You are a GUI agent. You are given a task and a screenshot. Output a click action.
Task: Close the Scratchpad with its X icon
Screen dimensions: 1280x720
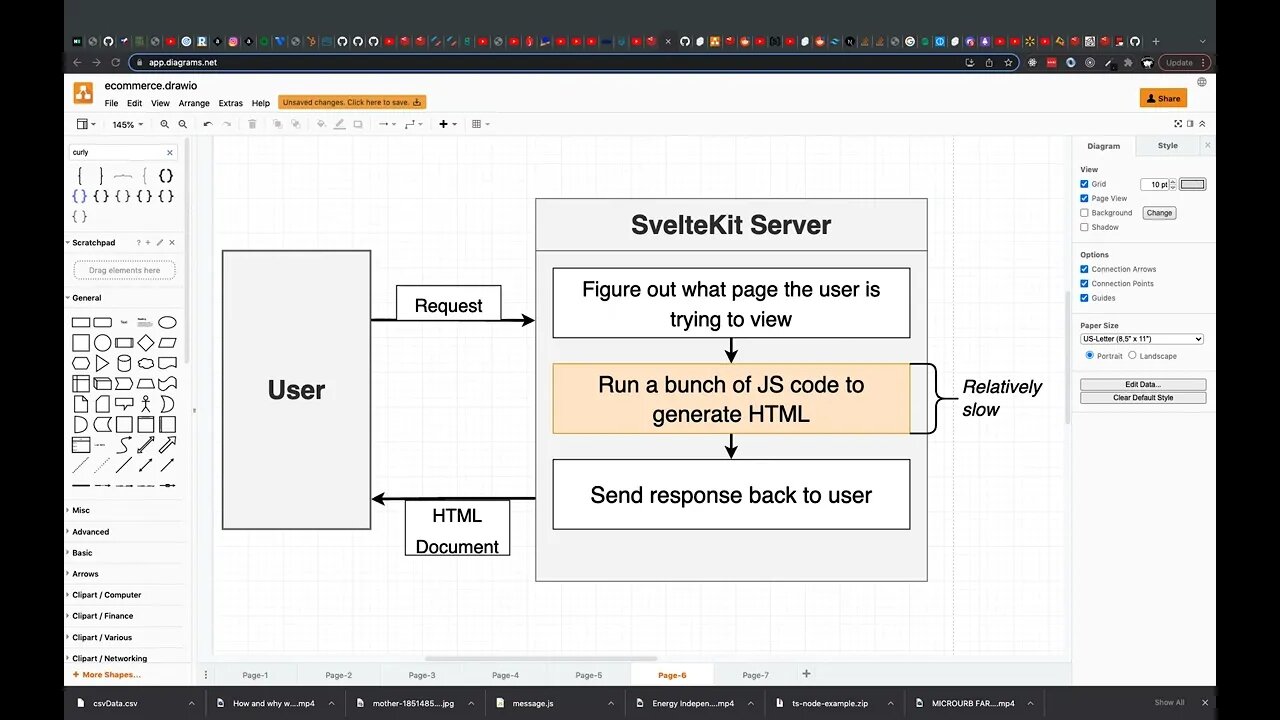click(x=172, y=243)
